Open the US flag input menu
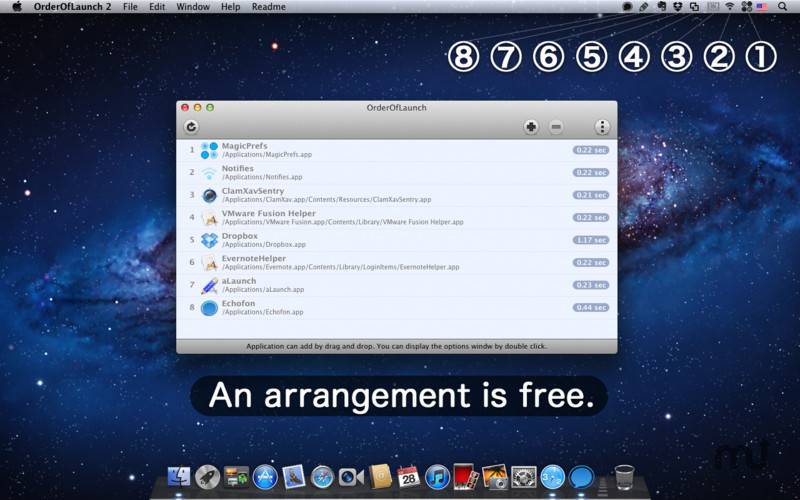Image resolution: width=800 pixels, height=500 pixels. (762, 7)
